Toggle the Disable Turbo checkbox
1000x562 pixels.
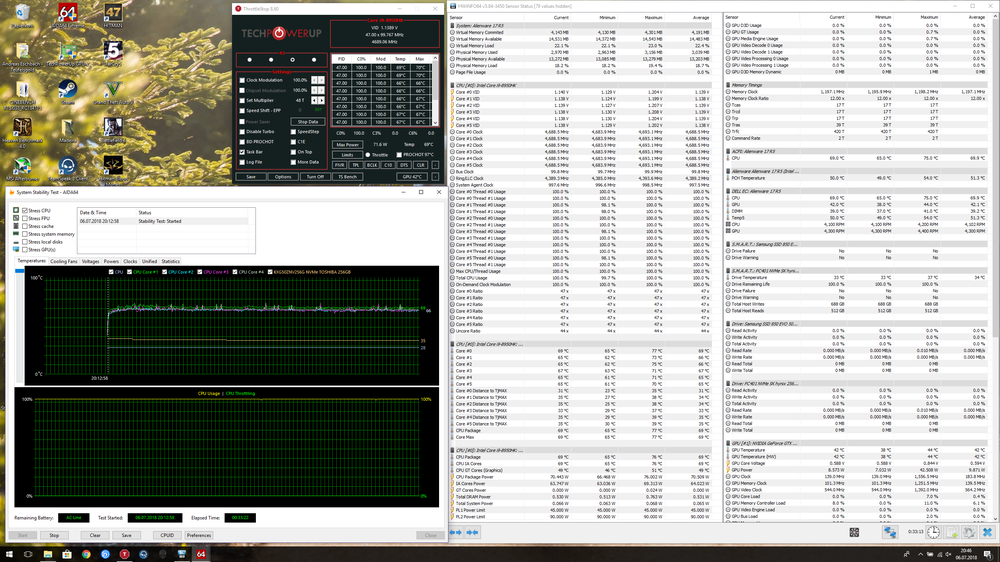[x=243, y=131]
